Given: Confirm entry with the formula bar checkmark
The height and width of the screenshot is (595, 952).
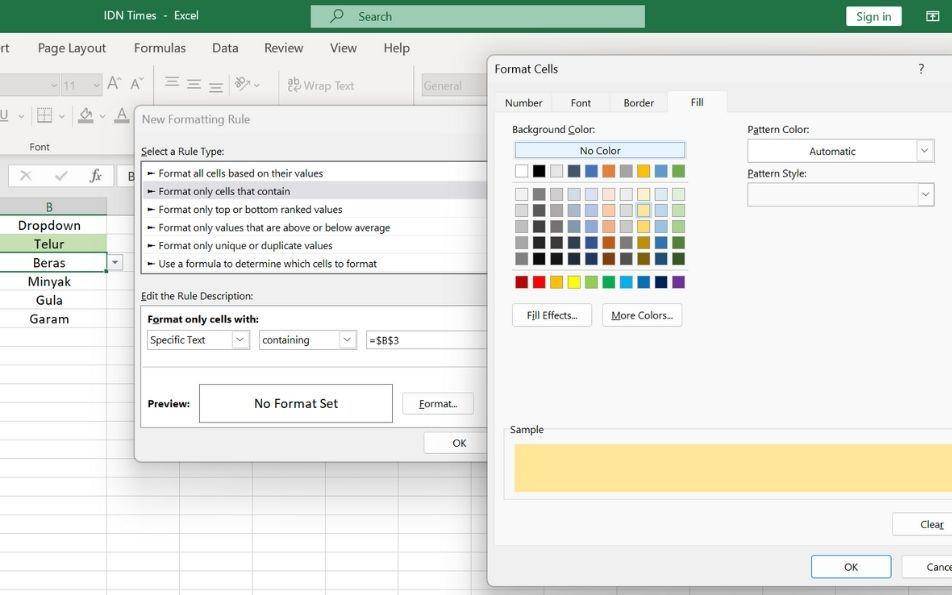Looking at the screenshot, I should click(x=61, y=176).
